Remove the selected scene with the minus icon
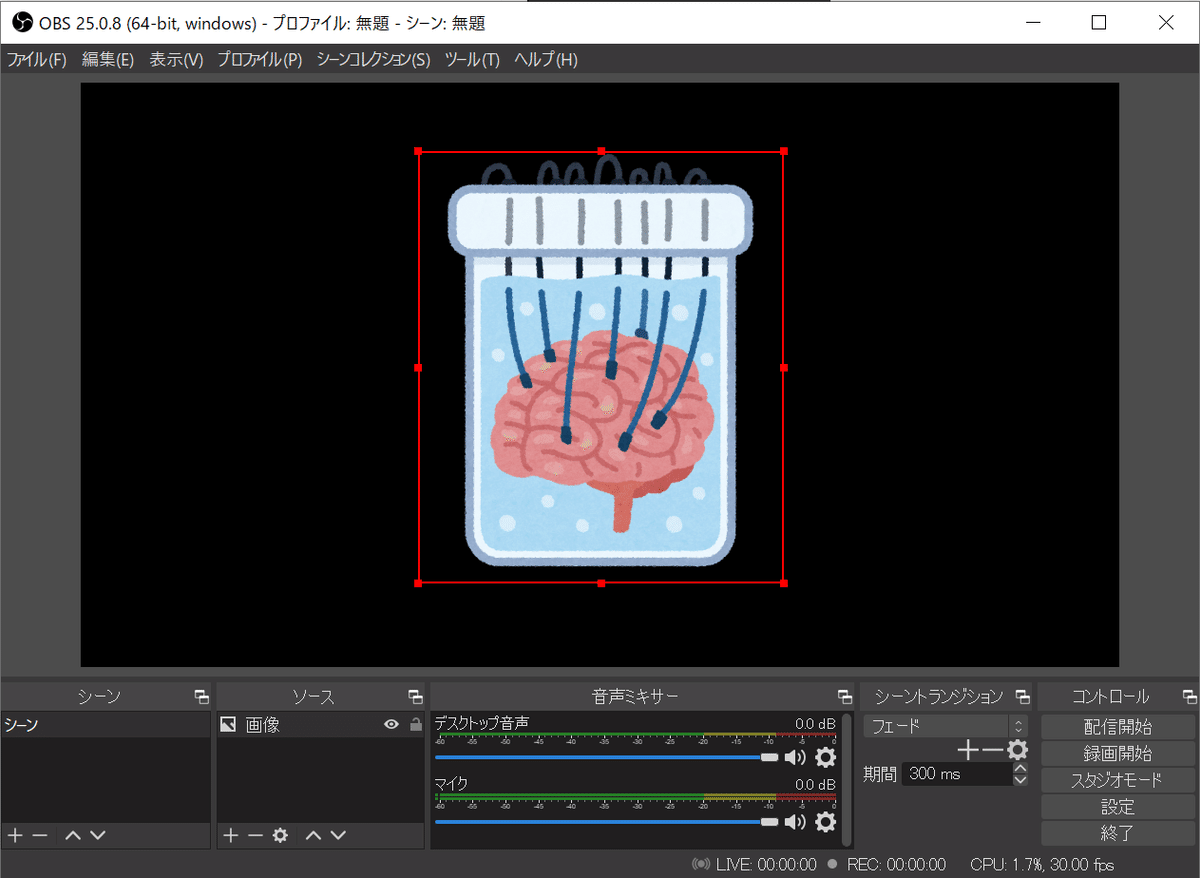Screen dimensions: 1200x878 (x=40, y=835)
